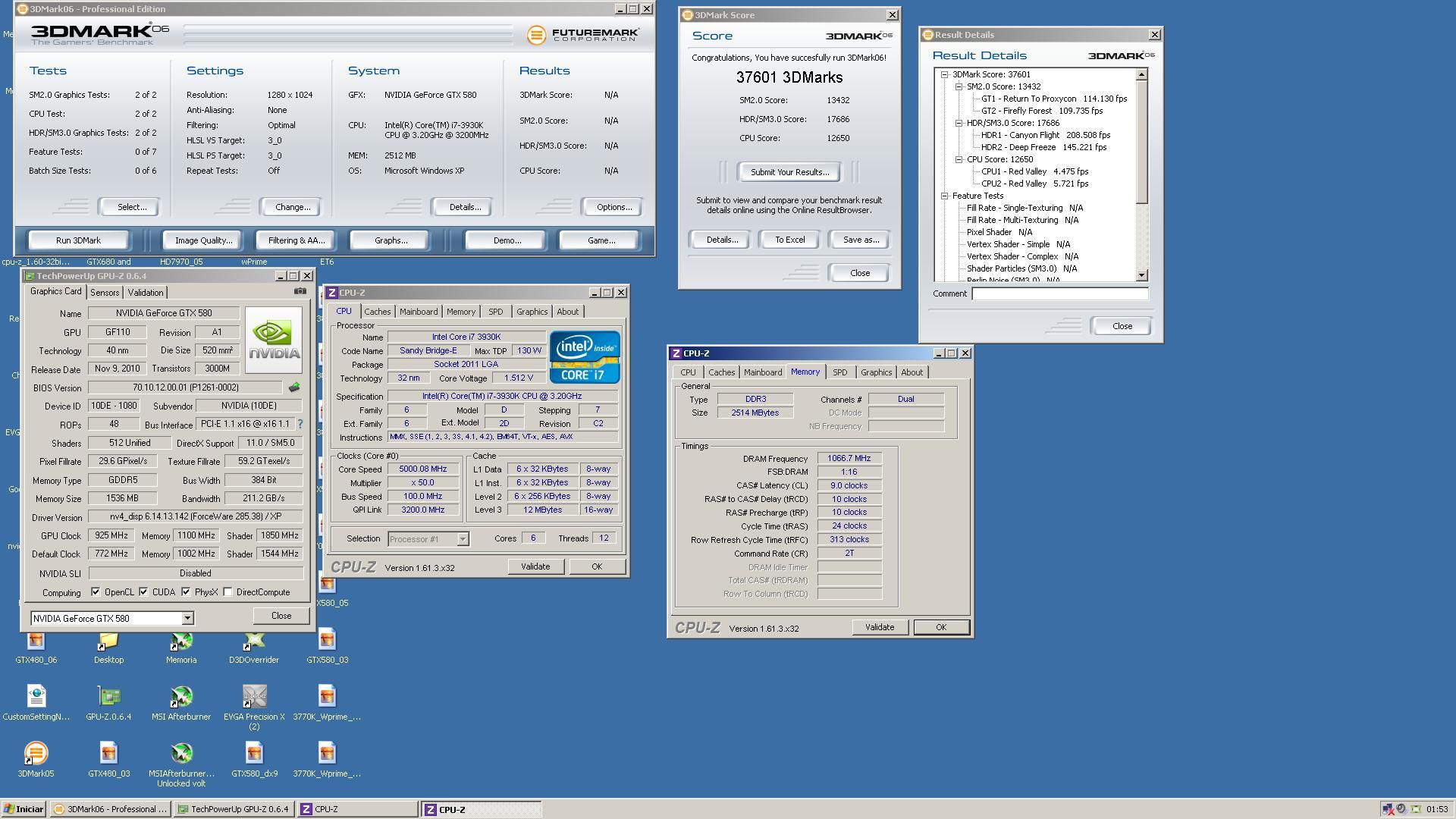The image size is (1456, 819).
Task: Click the system tray clock showing 01:53
Action: point(1436,809)
